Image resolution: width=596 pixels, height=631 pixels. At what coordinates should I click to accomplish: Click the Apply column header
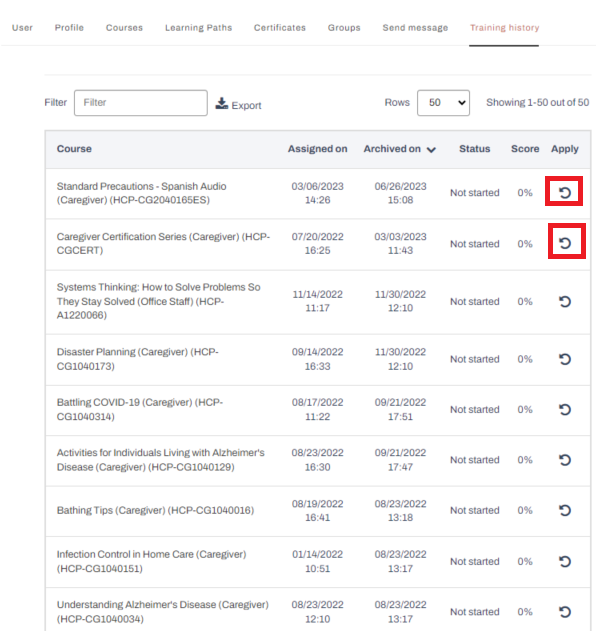click(x=565, y=149)
